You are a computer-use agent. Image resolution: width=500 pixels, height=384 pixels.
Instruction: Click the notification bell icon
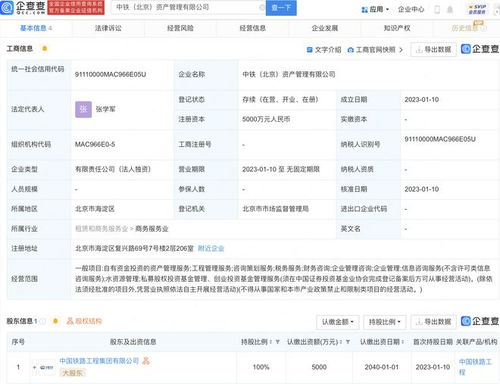[450, 10]
